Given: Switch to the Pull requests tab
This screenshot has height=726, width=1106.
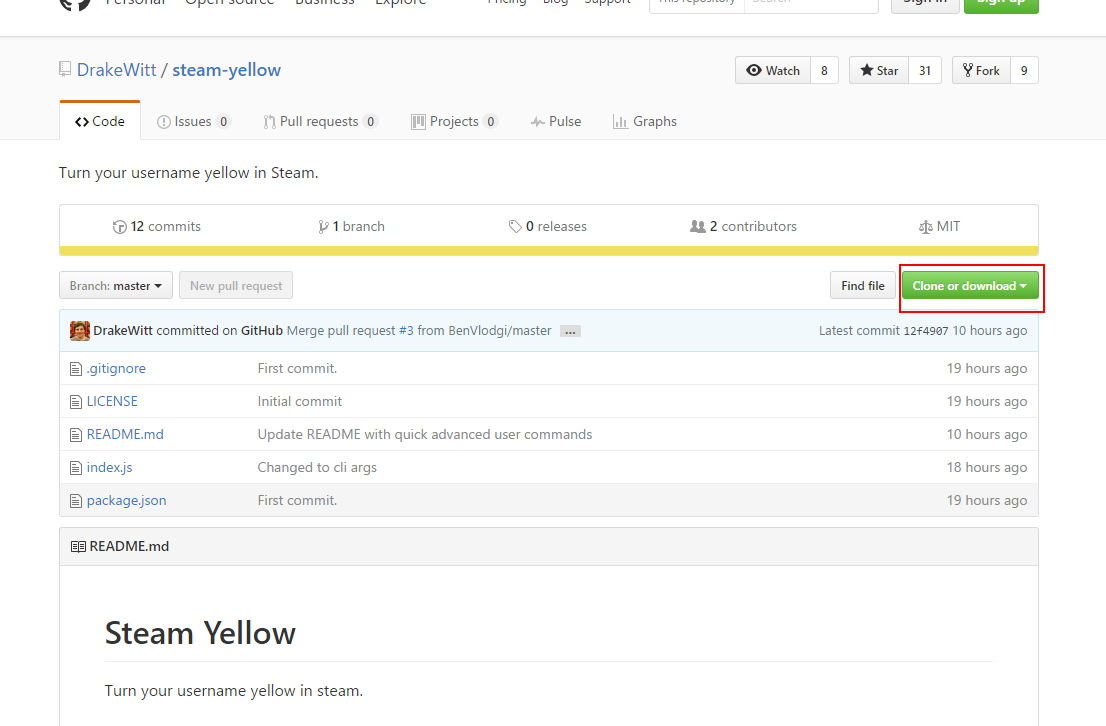Looking at the screenshot, I should (320, 121).
